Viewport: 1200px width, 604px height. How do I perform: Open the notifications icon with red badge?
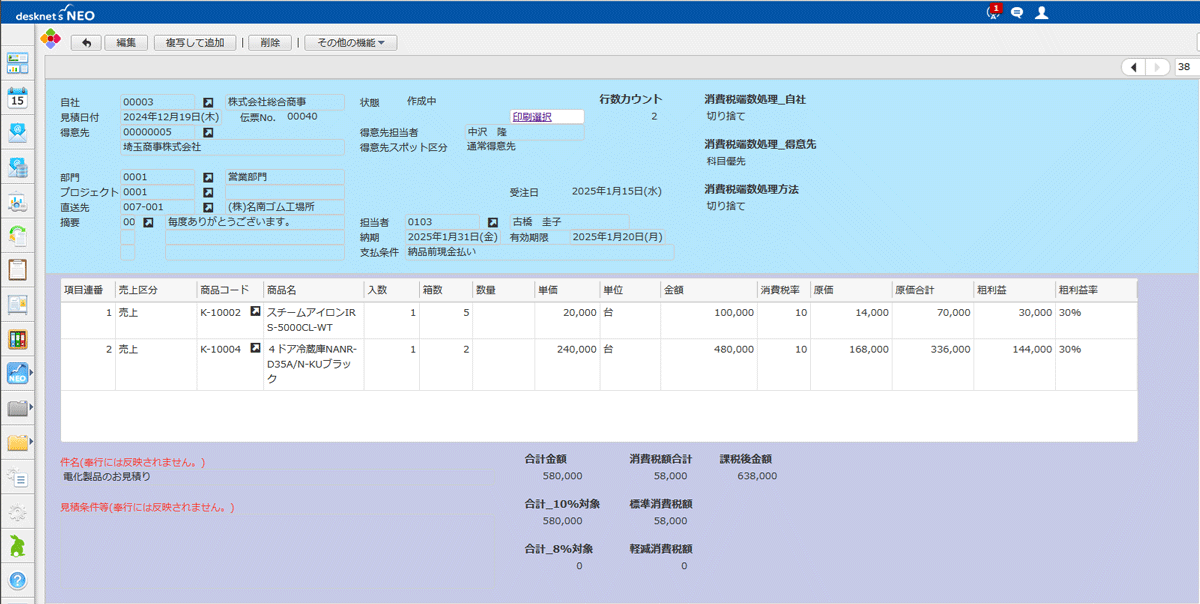[x=993, y=12]
